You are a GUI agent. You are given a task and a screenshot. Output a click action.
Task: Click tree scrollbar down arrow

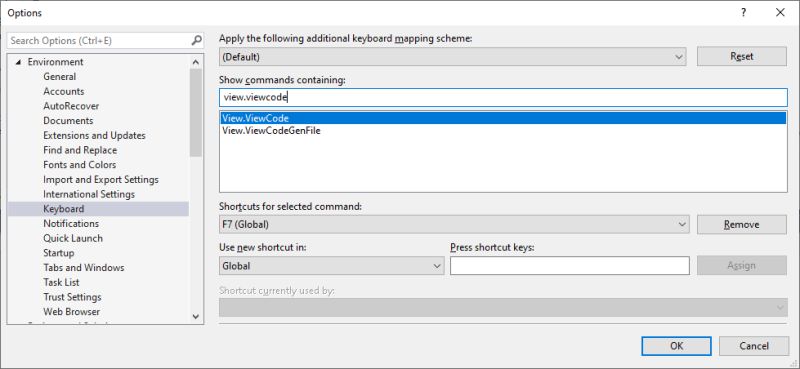point(196,316)
